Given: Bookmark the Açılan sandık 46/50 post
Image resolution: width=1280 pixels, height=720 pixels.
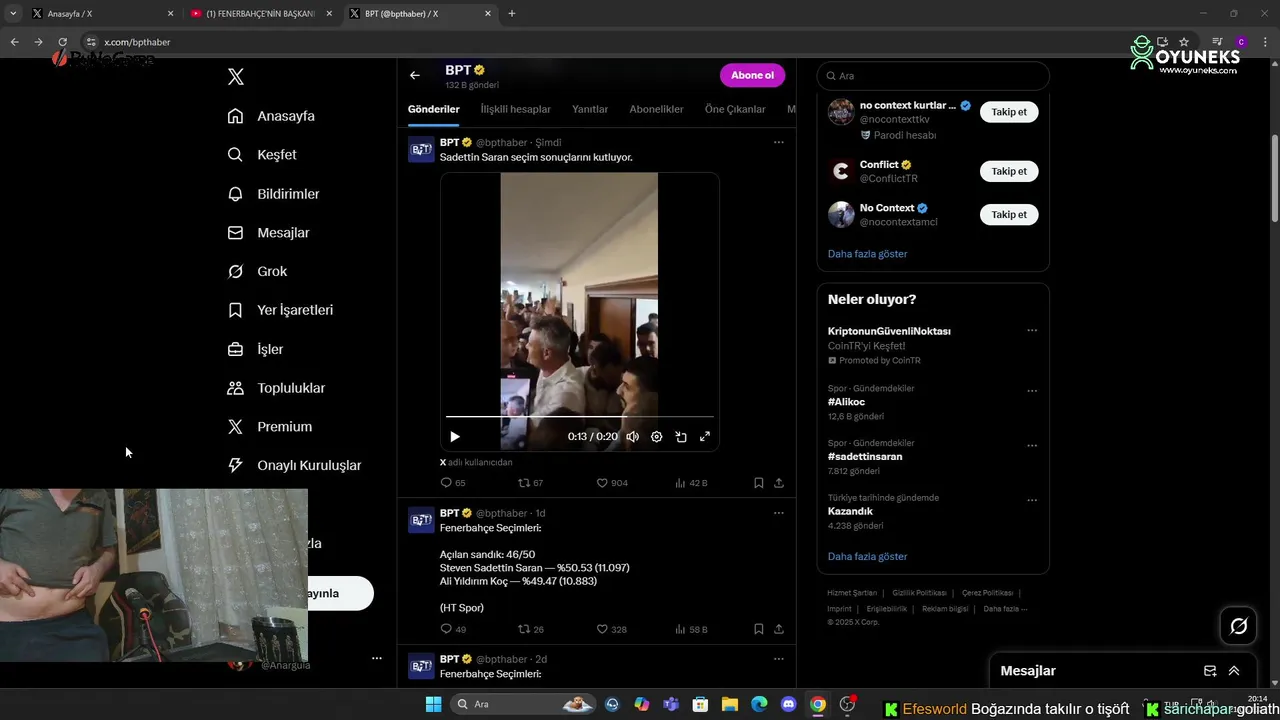Looking at the screenshot, I should [759, 629].
